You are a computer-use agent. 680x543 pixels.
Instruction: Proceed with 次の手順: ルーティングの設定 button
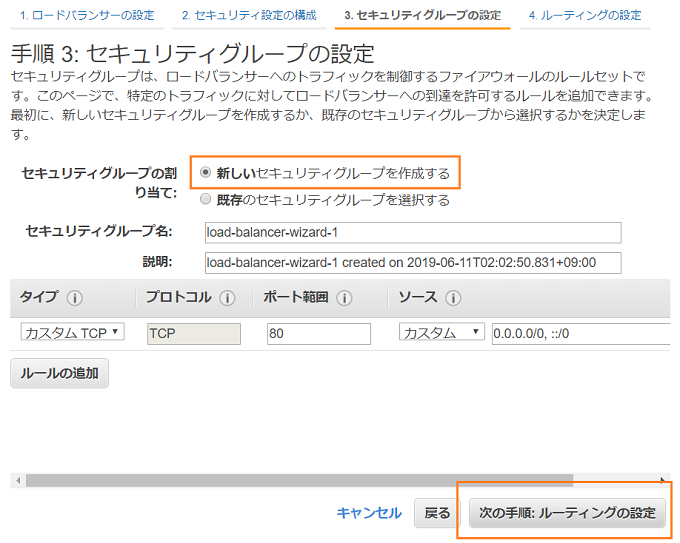pyautogui.click(x=567, y=513)
